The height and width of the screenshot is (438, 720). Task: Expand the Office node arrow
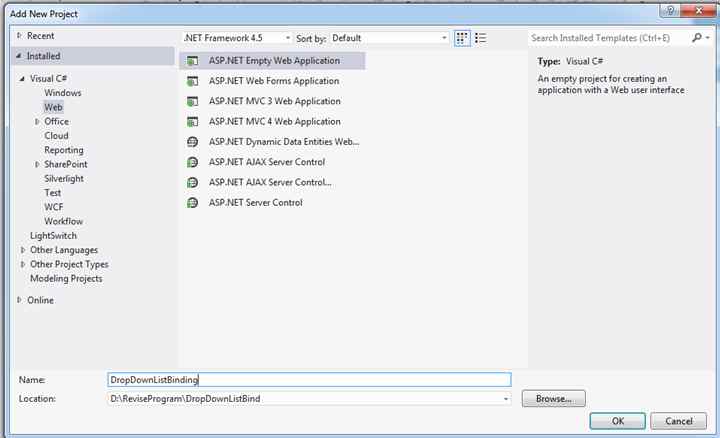[37, 122]
